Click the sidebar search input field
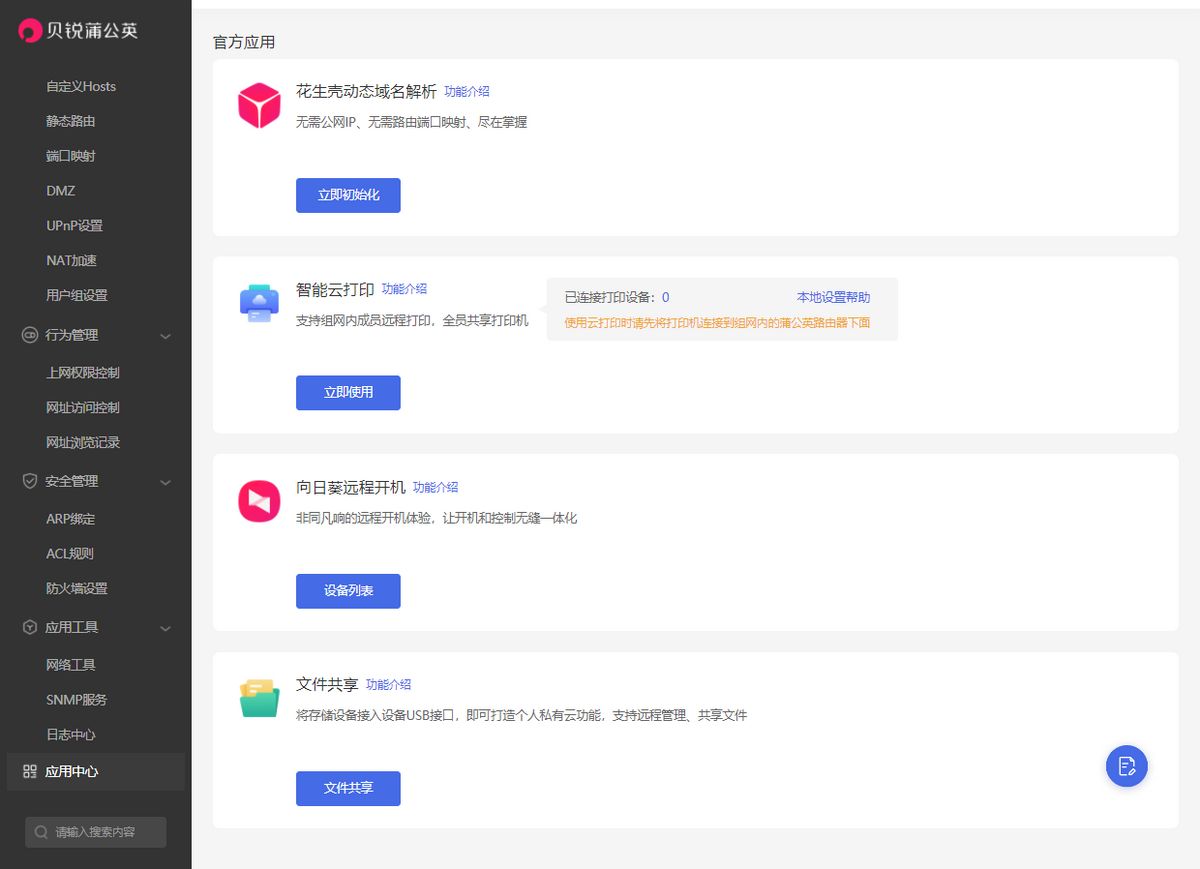1200x869 pixels. [x=96, y=832]
